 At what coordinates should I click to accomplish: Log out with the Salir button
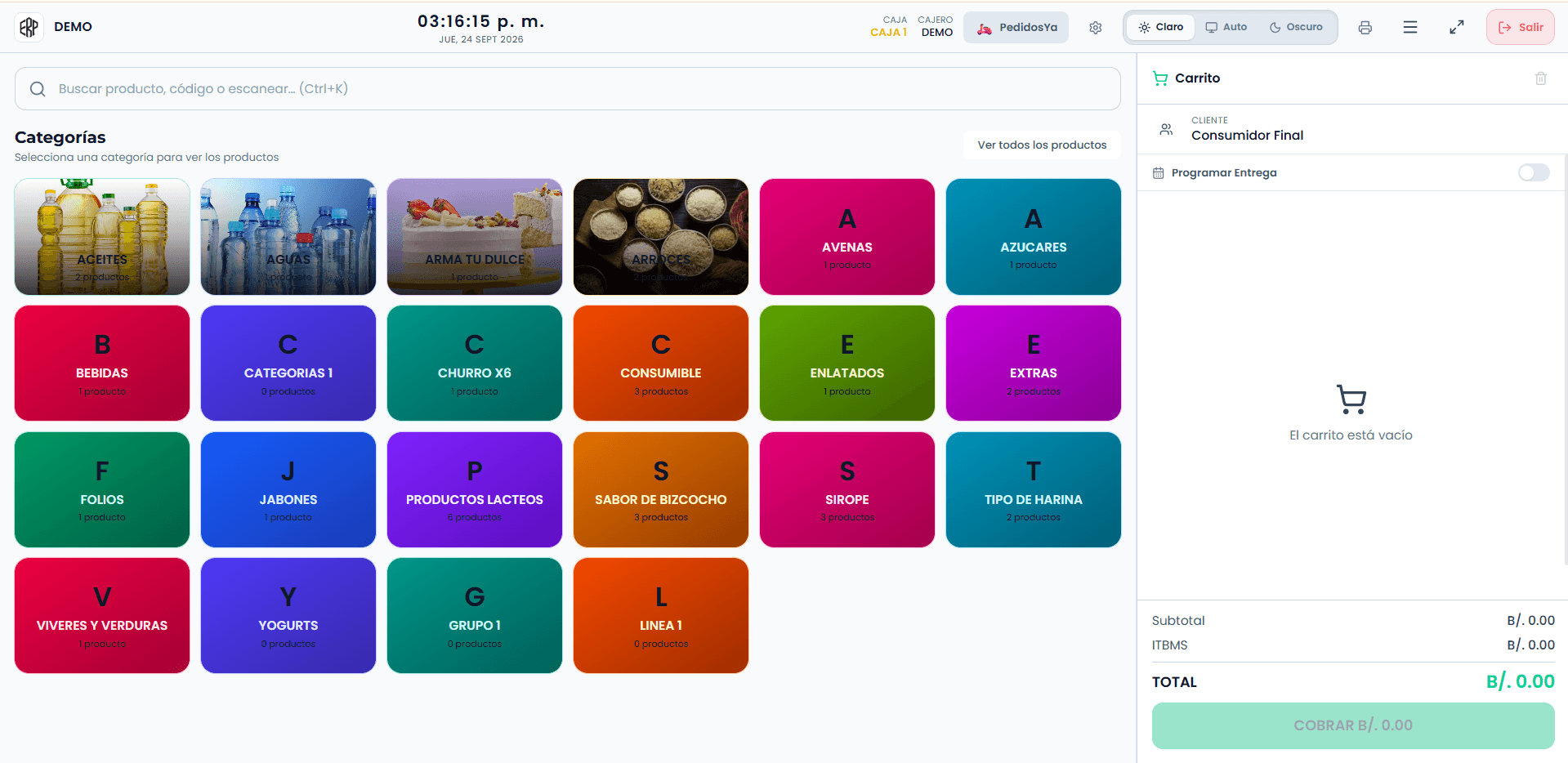point(1521,27)
